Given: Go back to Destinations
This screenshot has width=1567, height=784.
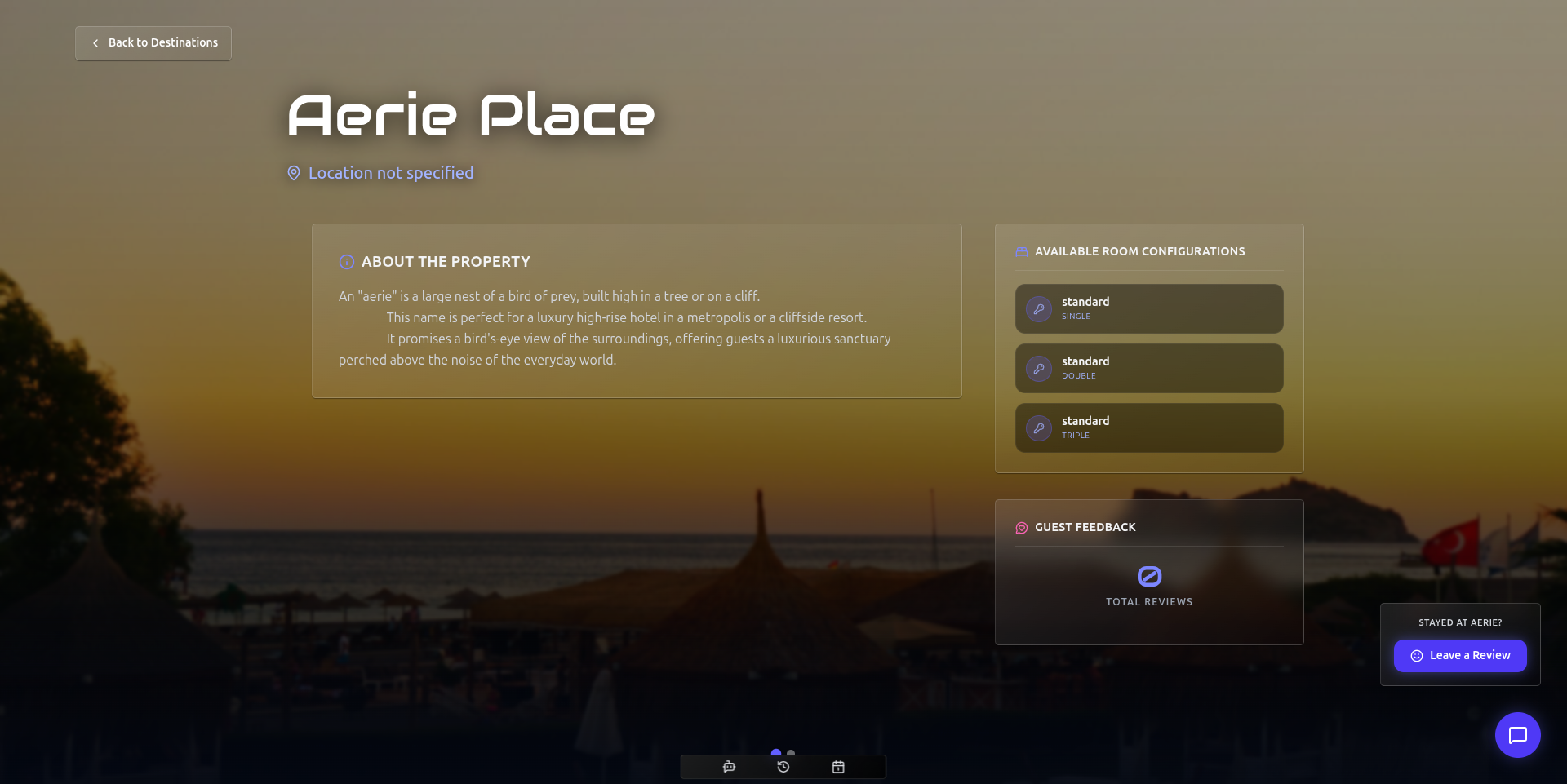Looking at the screenshot, I should click(153, 43).
